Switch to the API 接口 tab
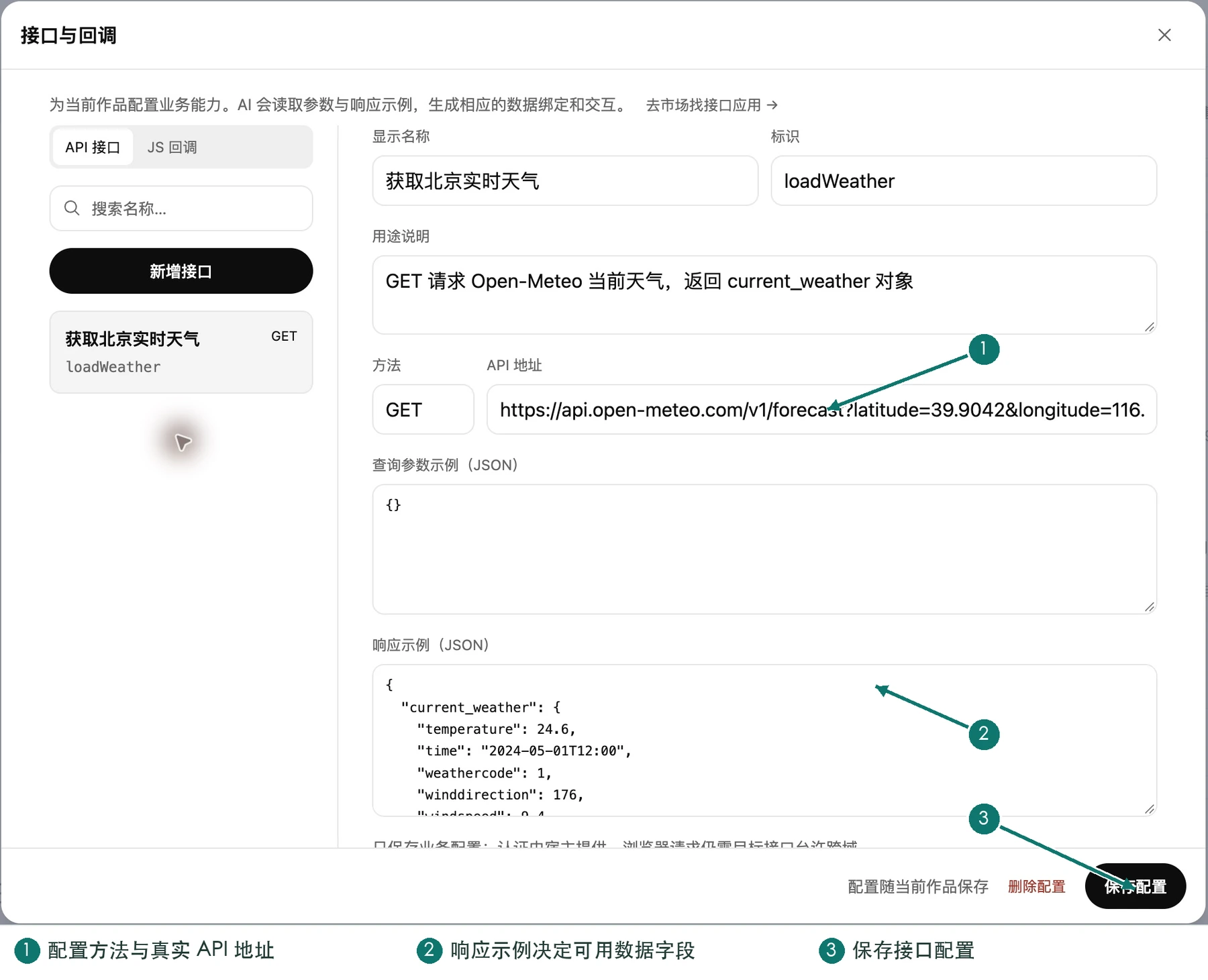Screen dimensions: 1208x980 93,147
